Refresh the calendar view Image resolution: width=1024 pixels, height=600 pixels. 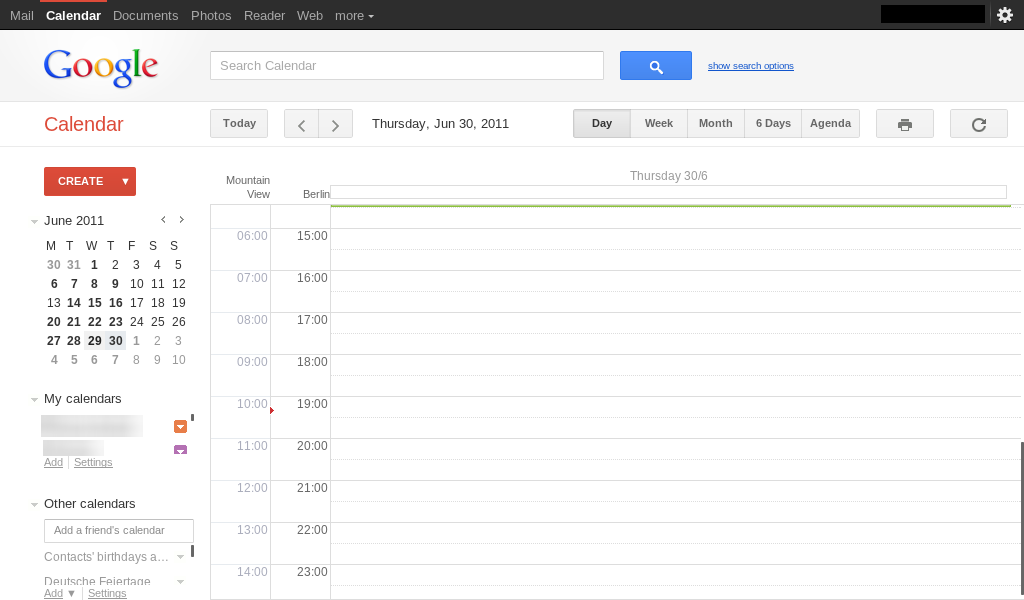coord(979,124)
